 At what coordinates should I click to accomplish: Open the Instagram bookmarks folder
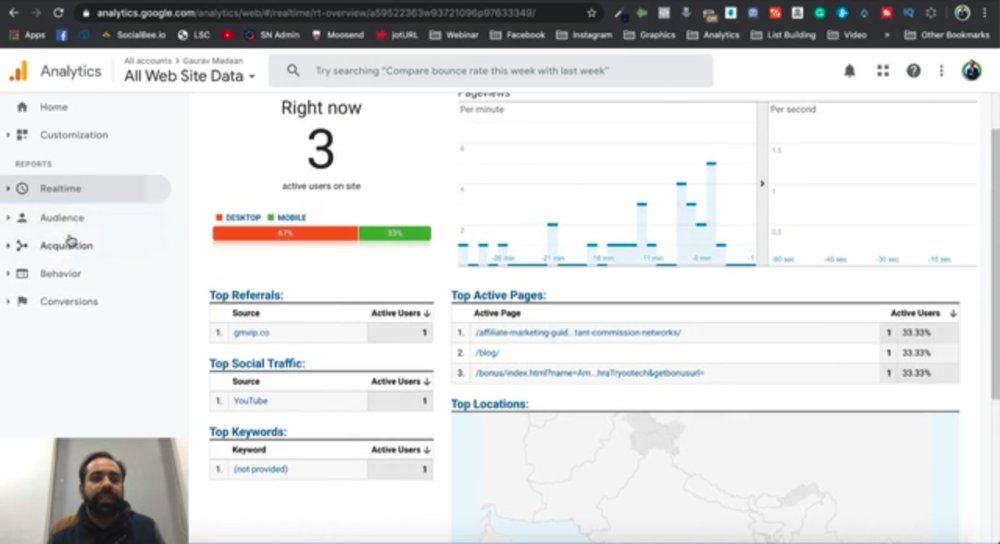click(x=584, y=35)
